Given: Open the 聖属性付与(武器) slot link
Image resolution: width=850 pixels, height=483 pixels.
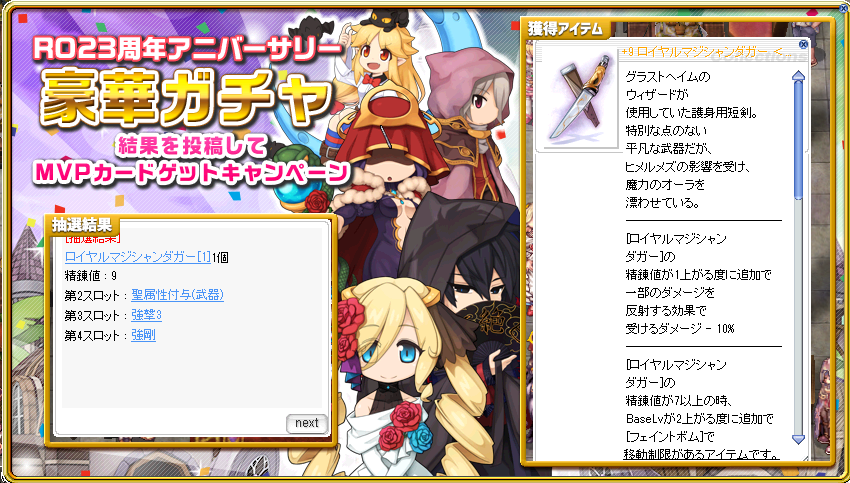Looking at the screenshot, I should point(177,295).
